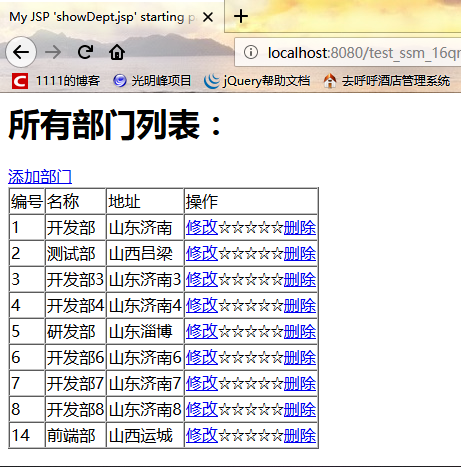Click the 添加部门 link
This screenshot has width=461, height=467.
40,177
